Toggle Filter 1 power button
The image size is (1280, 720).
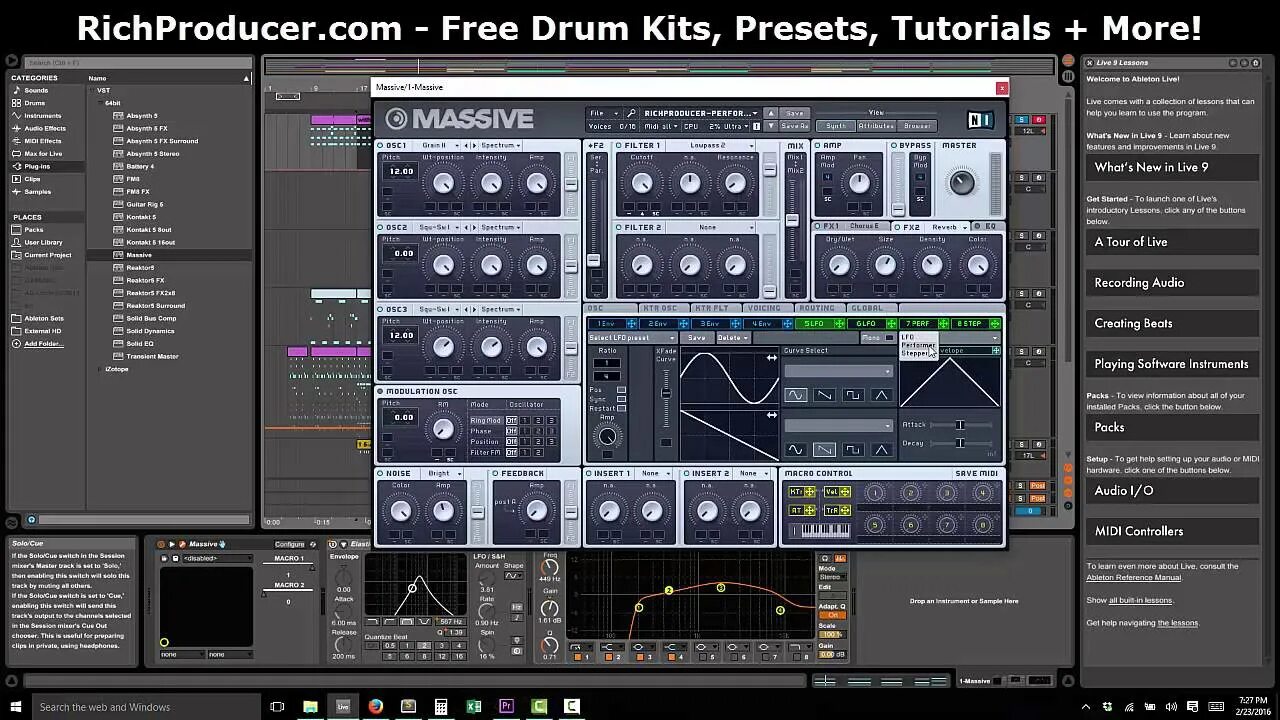(619, 146)
